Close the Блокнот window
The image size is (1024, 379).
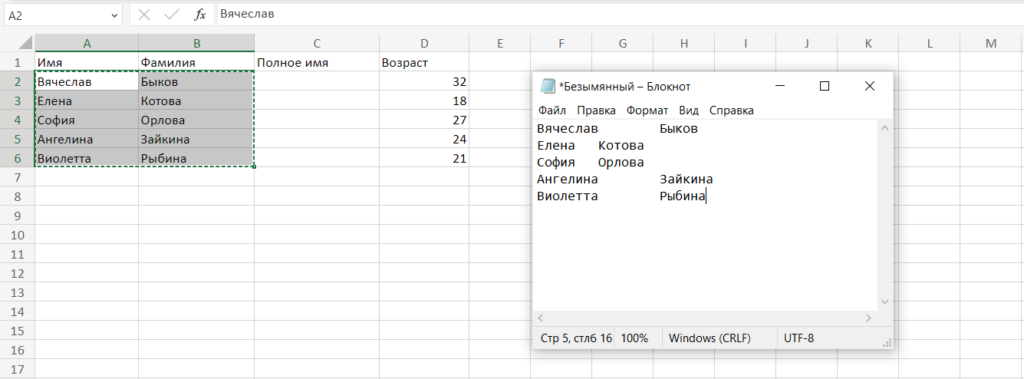(869, 86)
